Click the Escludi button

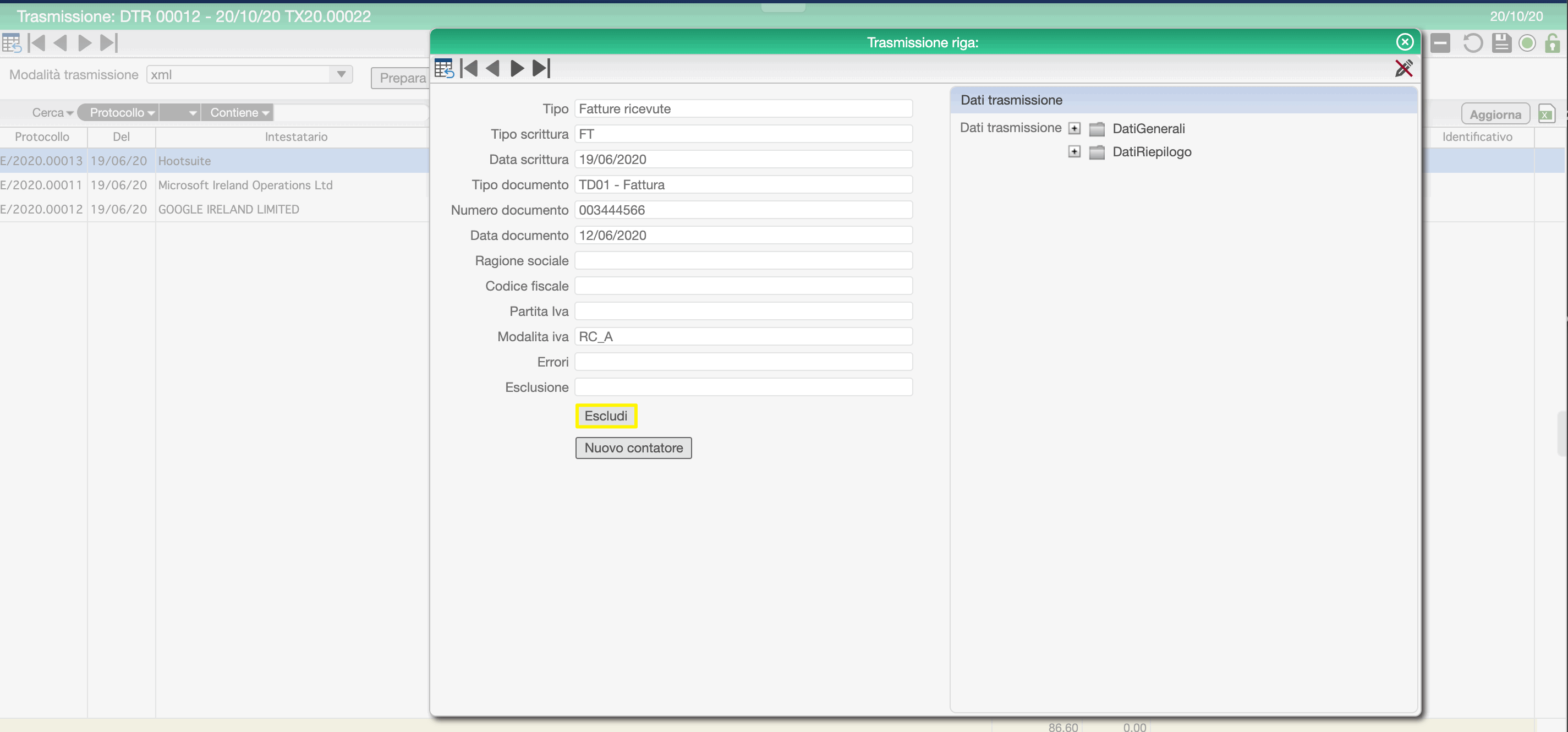[606, 416]
